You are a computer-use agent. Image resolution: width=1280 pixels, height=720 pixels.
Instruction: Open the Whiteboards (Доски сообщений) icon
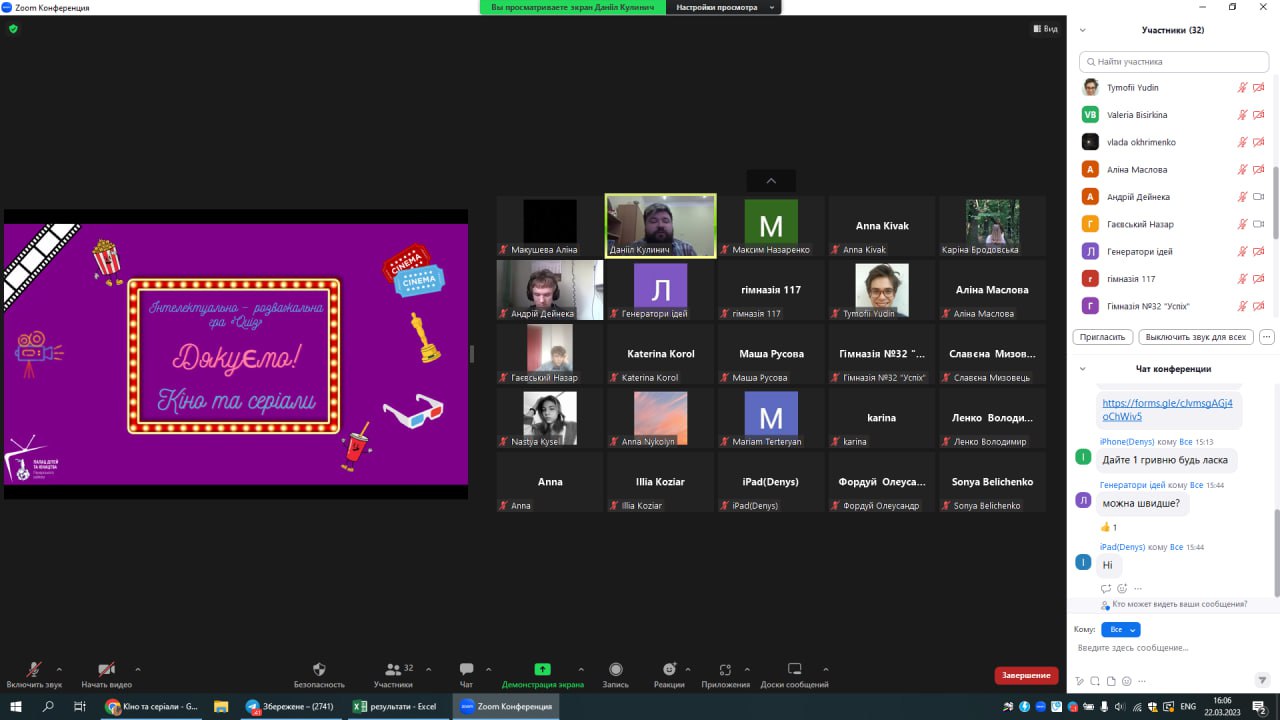(794, 670)
